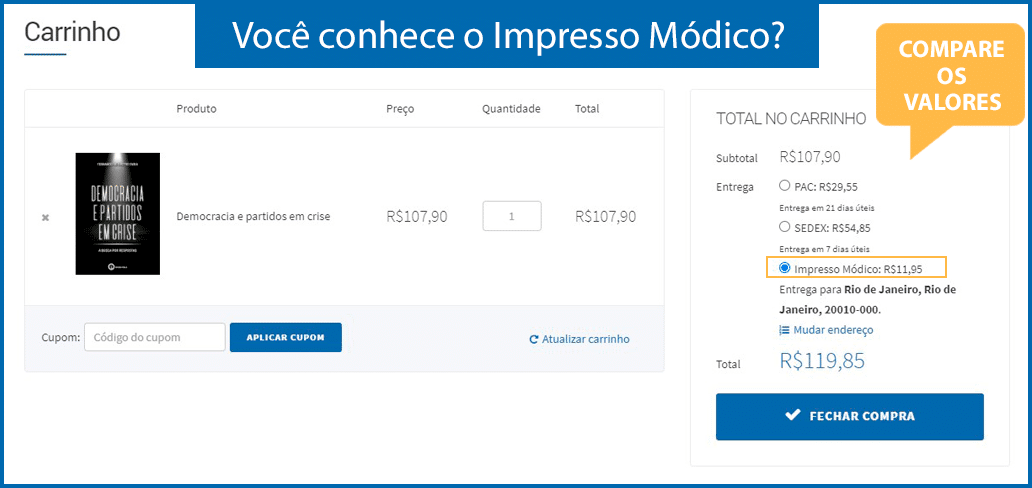Screen dimensions: 1032x488
Task: Click the APLICAR CUPOM button
Action: tap(286, 337)
